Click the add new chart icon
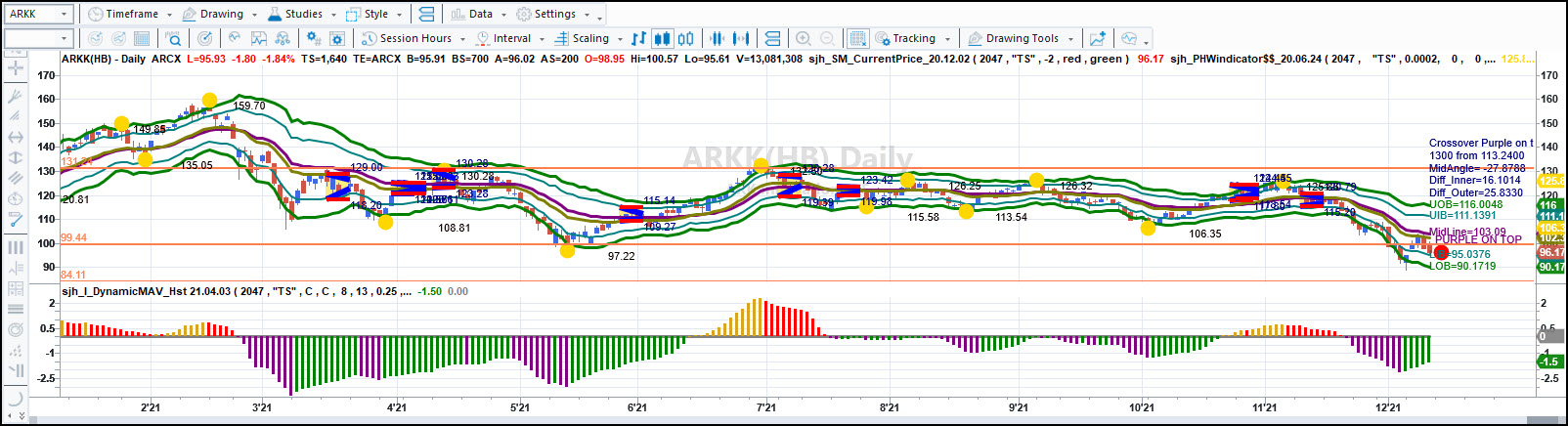 [x=1098, y=38]
